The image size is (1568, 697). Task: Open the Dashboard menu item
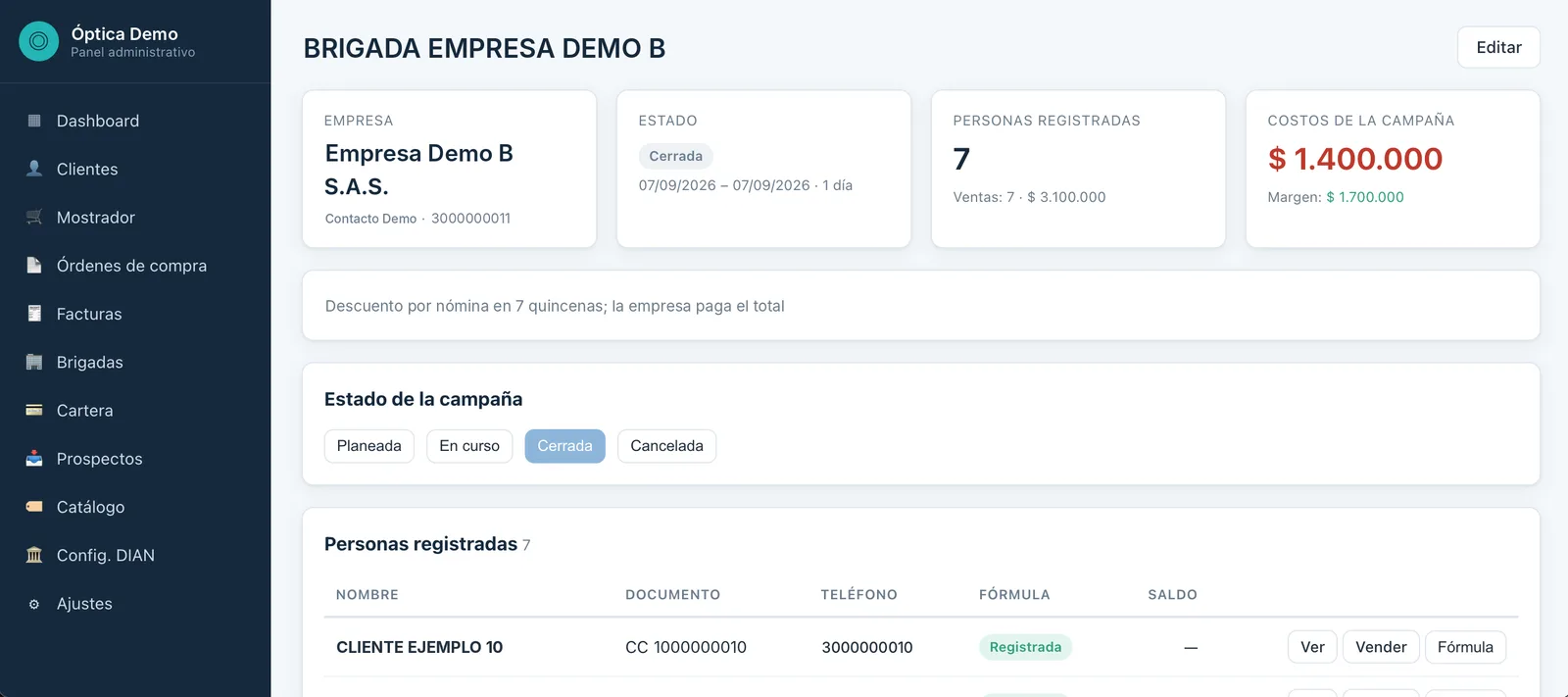tap(135, 121)
